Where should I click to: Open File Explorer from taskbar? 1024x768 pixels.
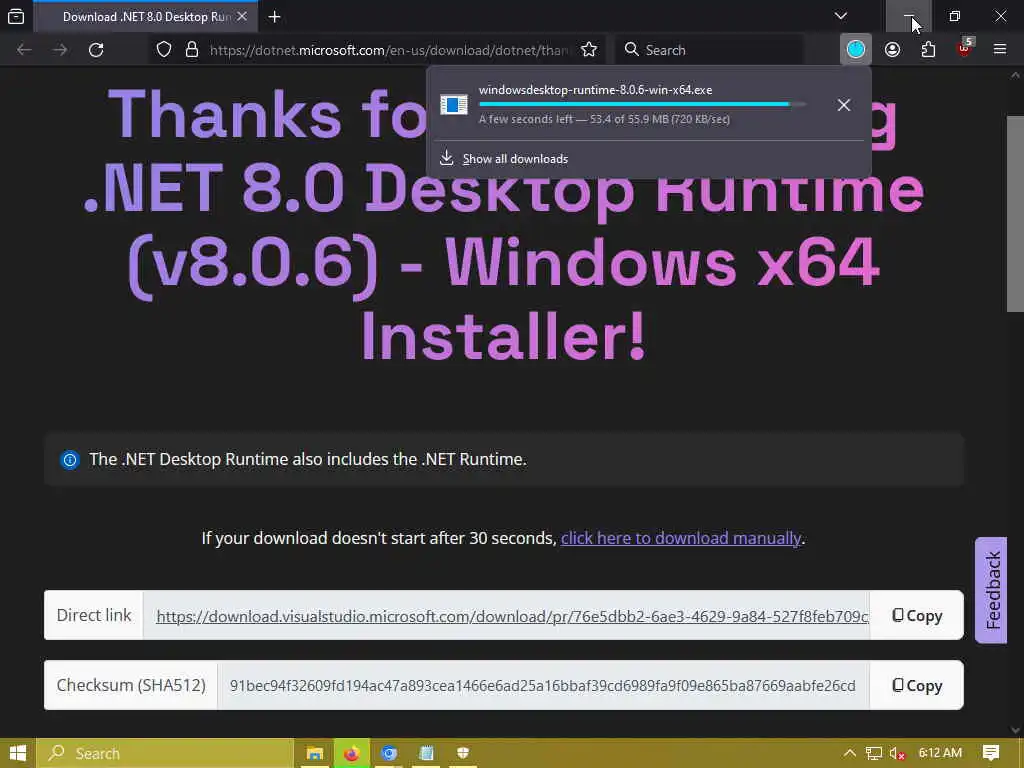point(315,753)
